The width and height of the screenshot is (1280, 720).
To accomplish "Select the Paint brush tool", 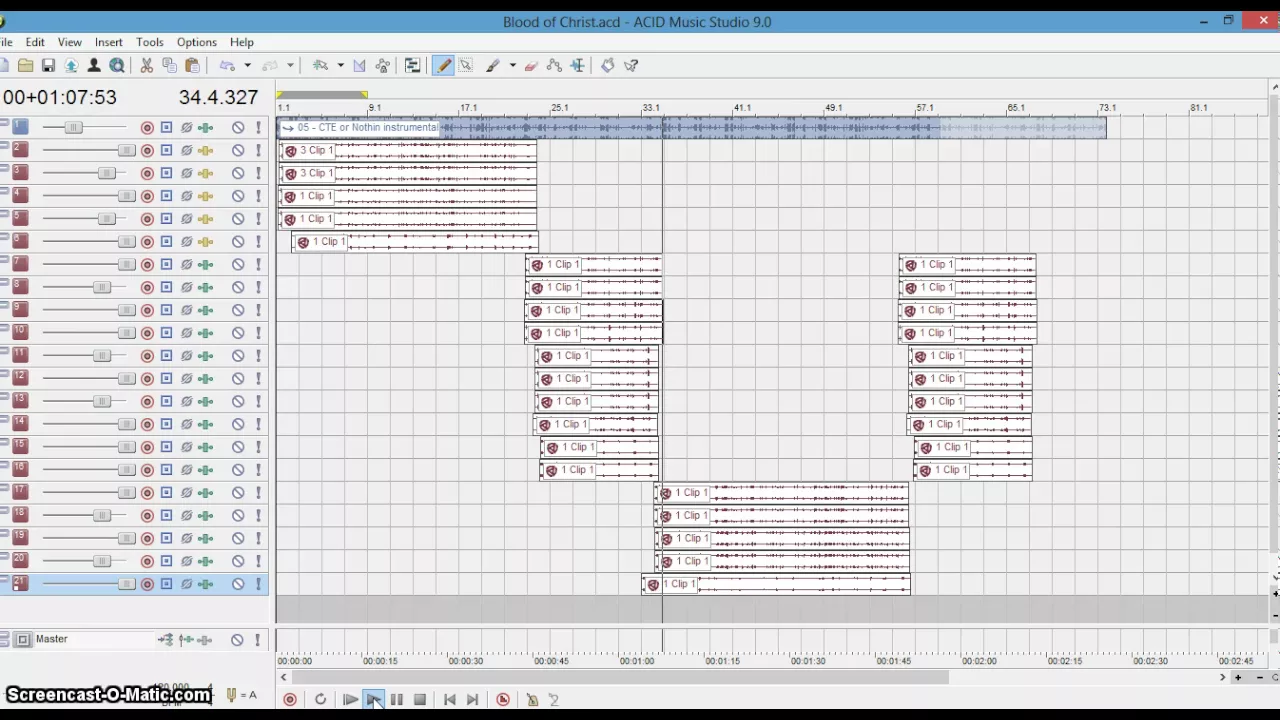I will (x=493, y=65).
